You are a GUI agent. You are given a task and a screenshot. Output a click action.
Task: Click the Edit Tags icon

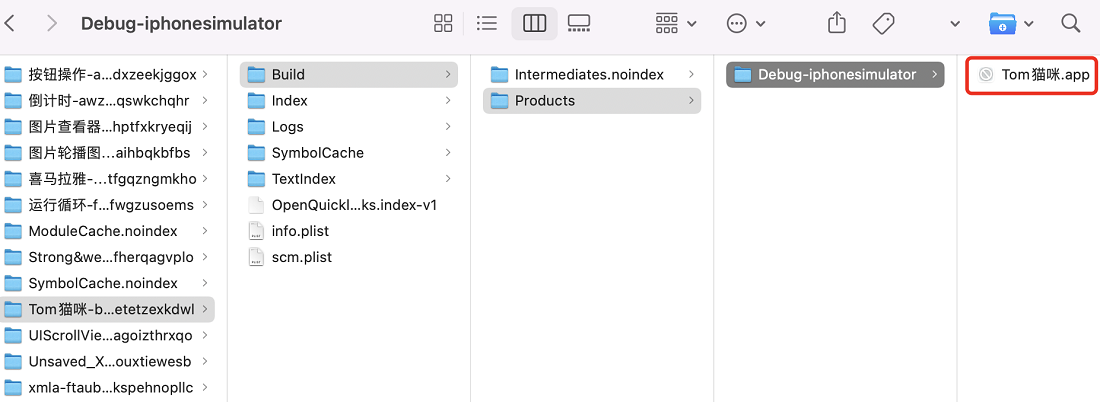coord(883,24)
